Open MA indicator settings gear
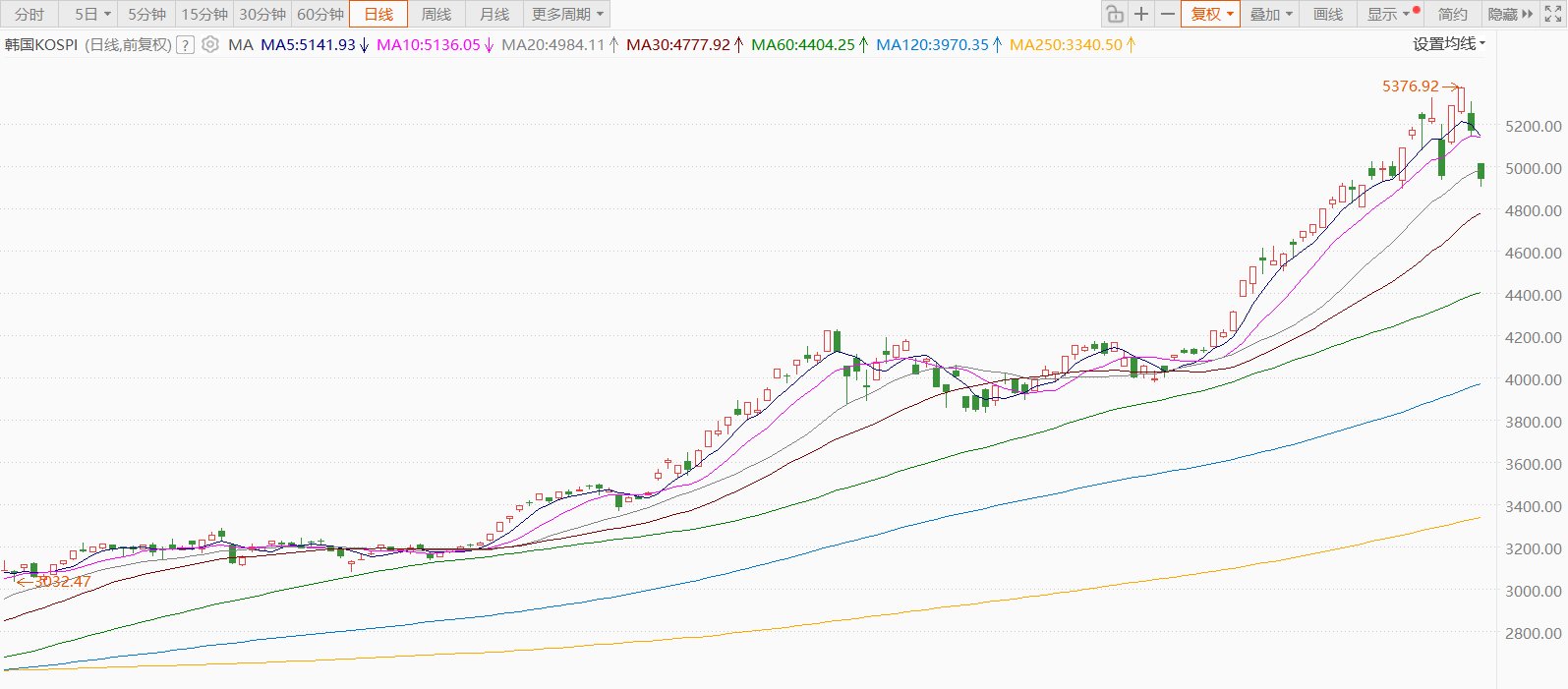Image resolution: width=1568 pixels, height=689 pixels. coord(210,44)
